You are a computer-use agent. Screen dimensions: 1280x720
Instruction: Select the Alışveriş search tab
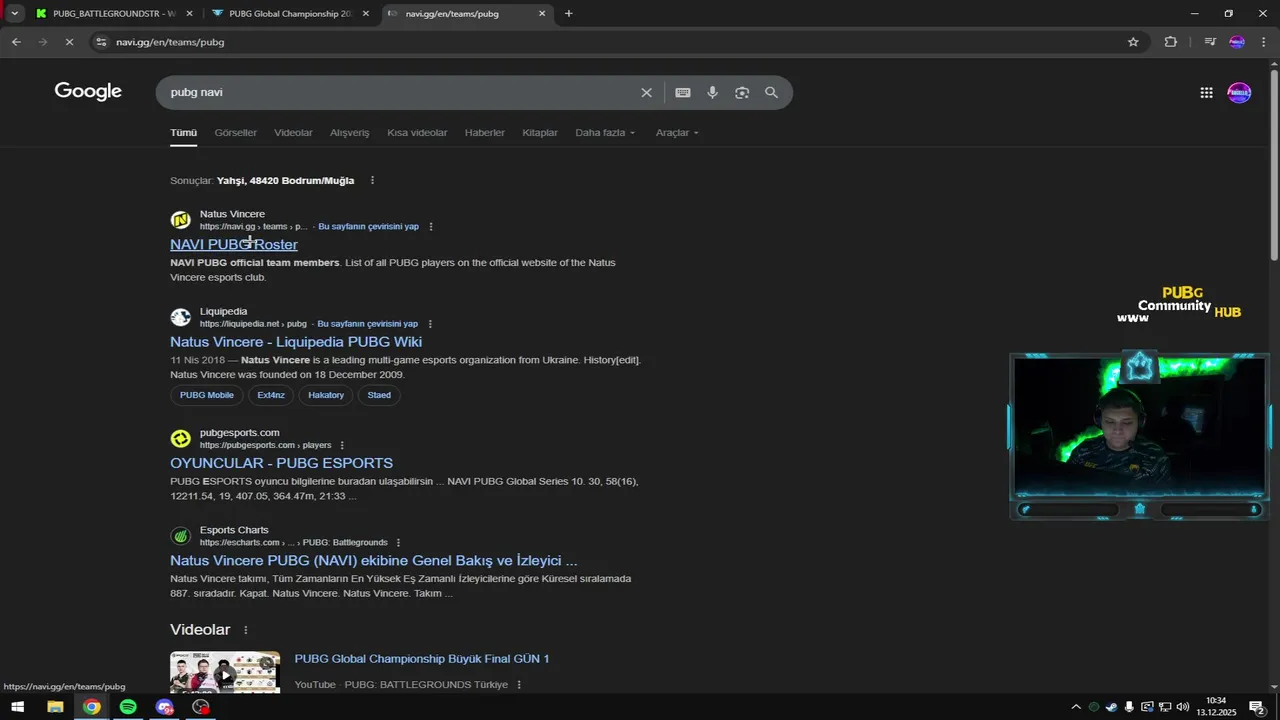[350, 133]
